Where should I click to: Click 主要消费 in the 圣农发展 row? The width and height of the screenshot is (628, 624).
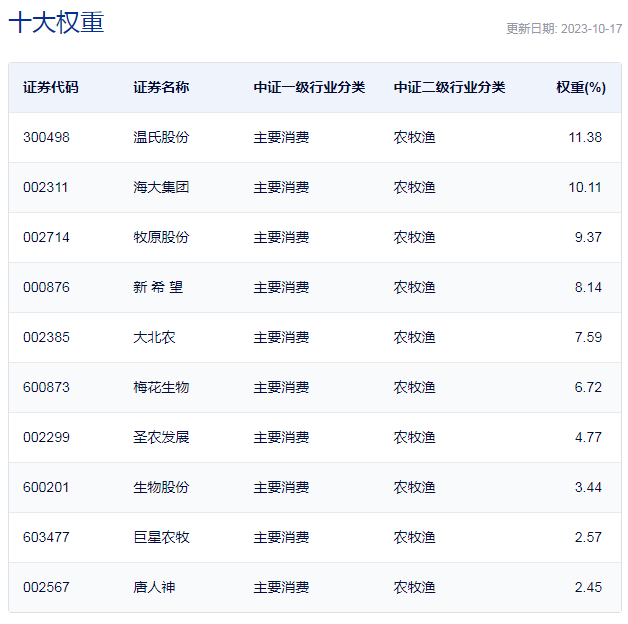281,437
